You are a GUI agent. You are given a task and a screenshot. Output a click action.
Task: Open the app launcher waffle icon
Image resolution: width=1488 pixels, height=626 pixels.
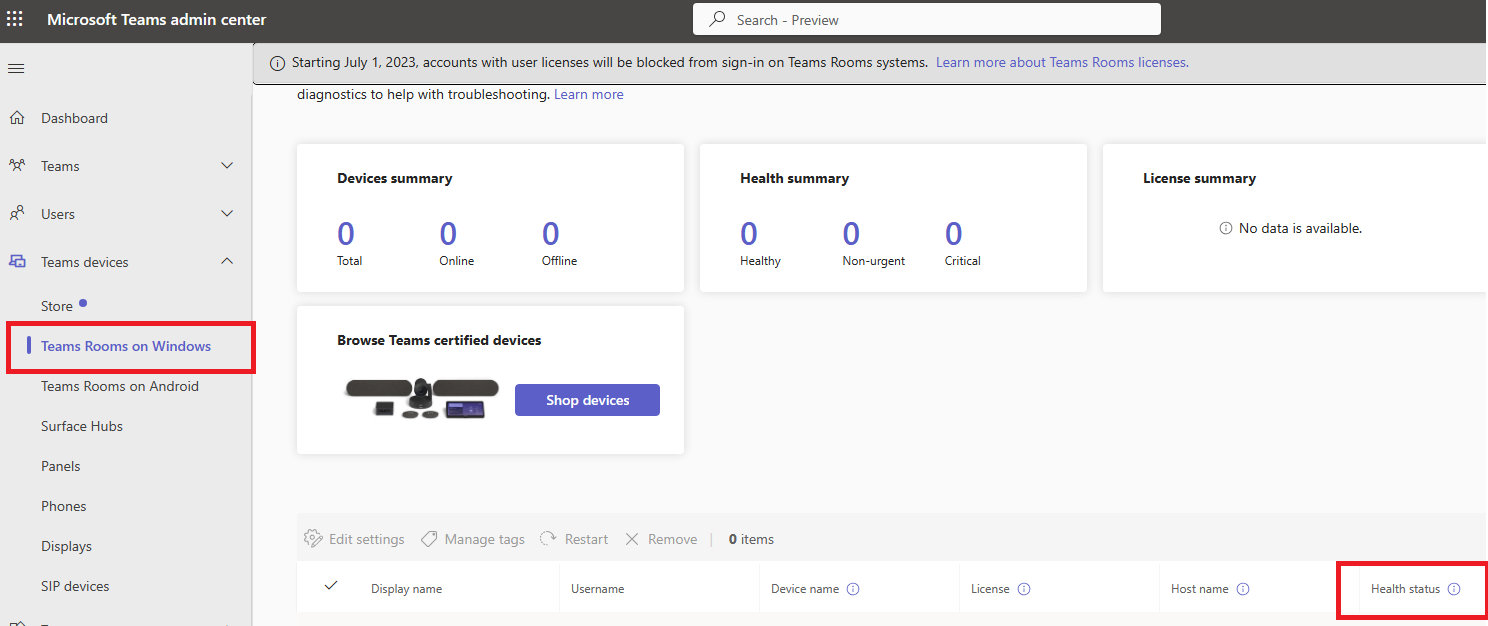(x=15, y=19)
